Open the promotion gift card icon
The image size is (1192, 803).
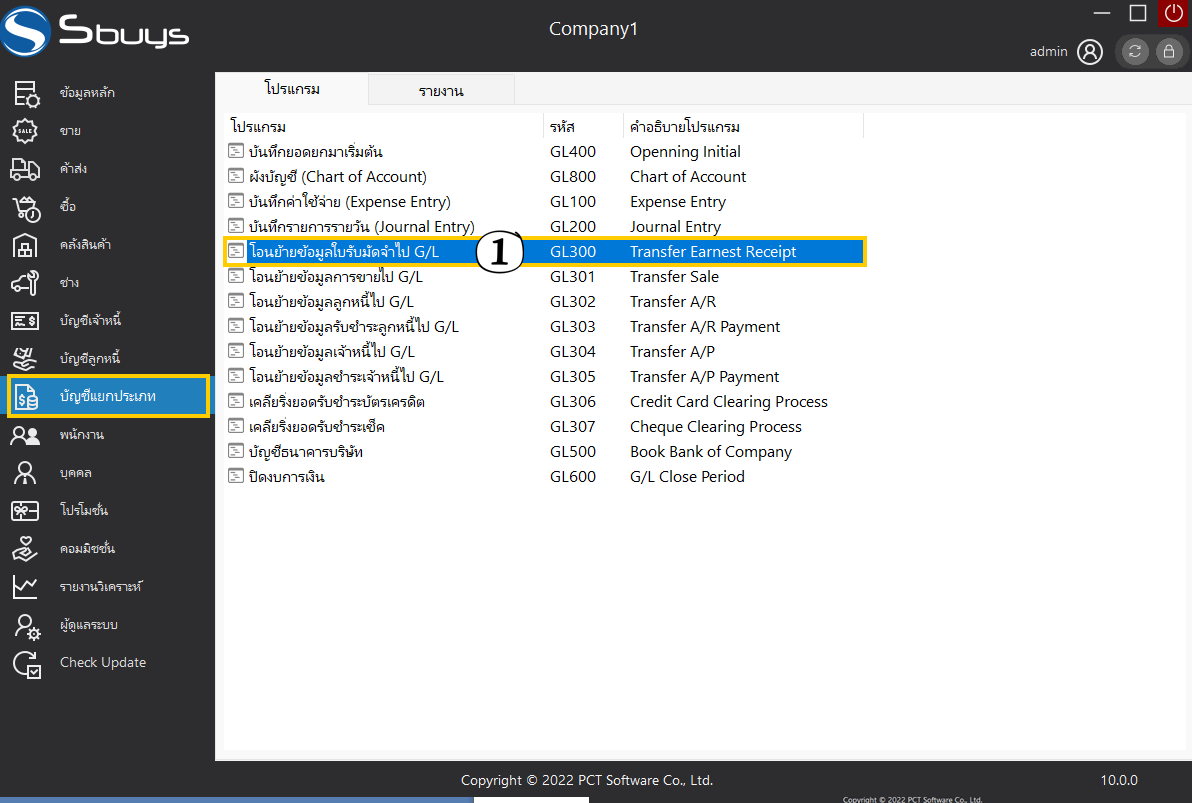(25, 511)
